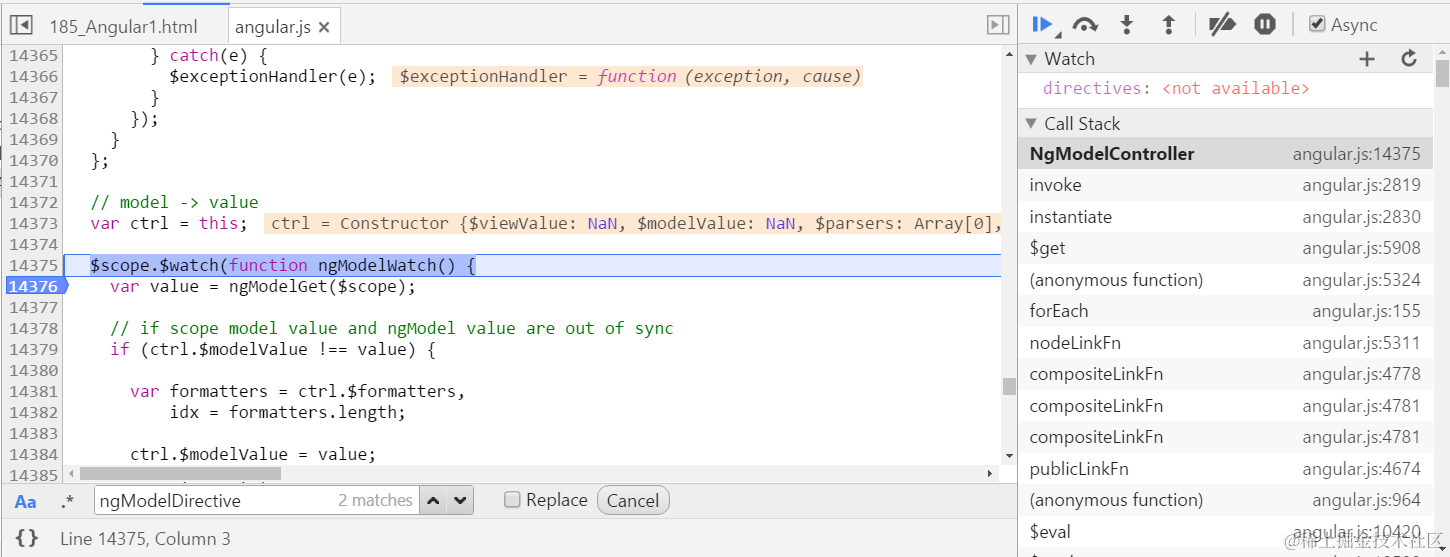Toggle pause on exceptions
1450x557 pixels.
(1265, 25)
